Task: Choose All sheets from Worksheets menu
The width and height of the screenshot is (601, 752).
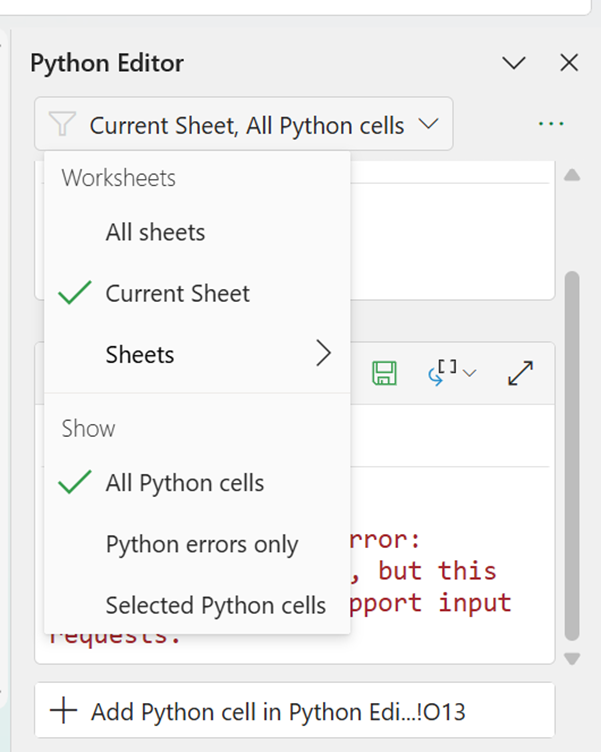Action: 155,233
